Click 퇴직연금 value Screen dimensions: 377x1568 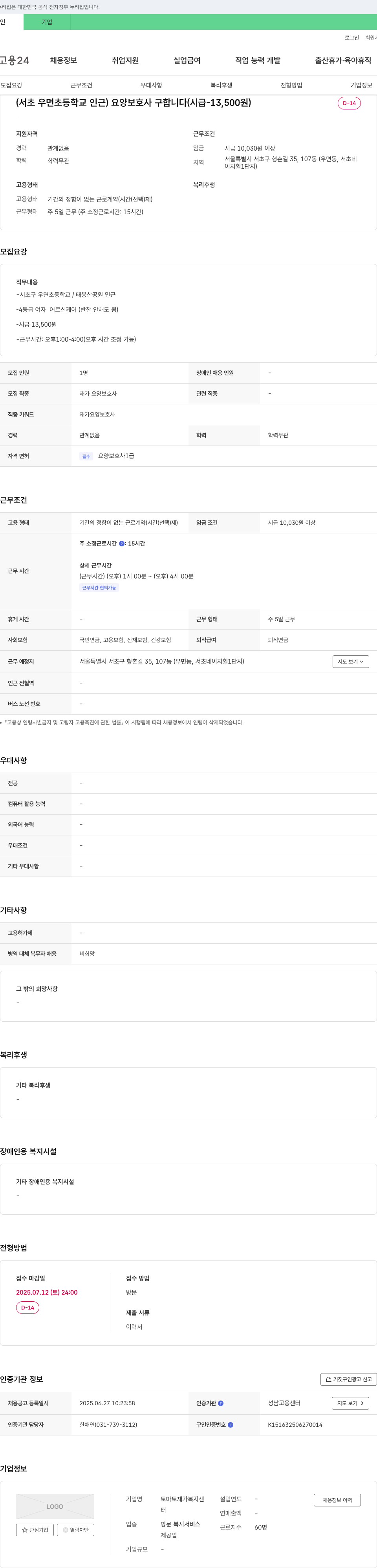point(278,640)
